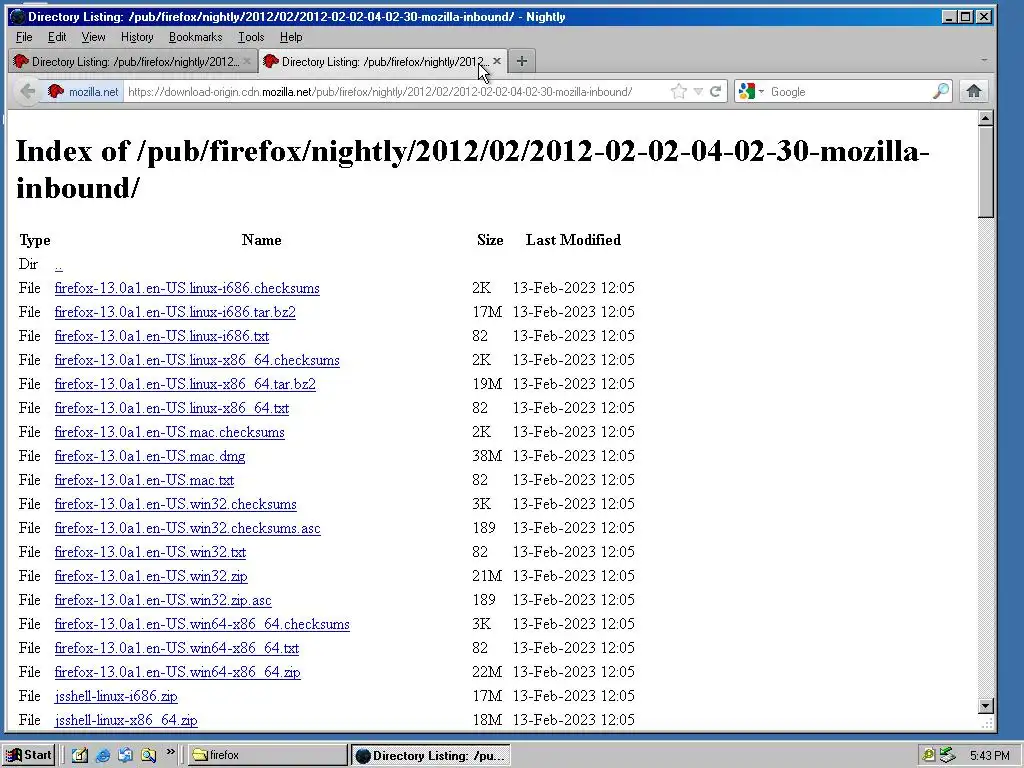Click the vertical scrollbar thumb
Screen dimensions: 1024x768
[985, 172]
